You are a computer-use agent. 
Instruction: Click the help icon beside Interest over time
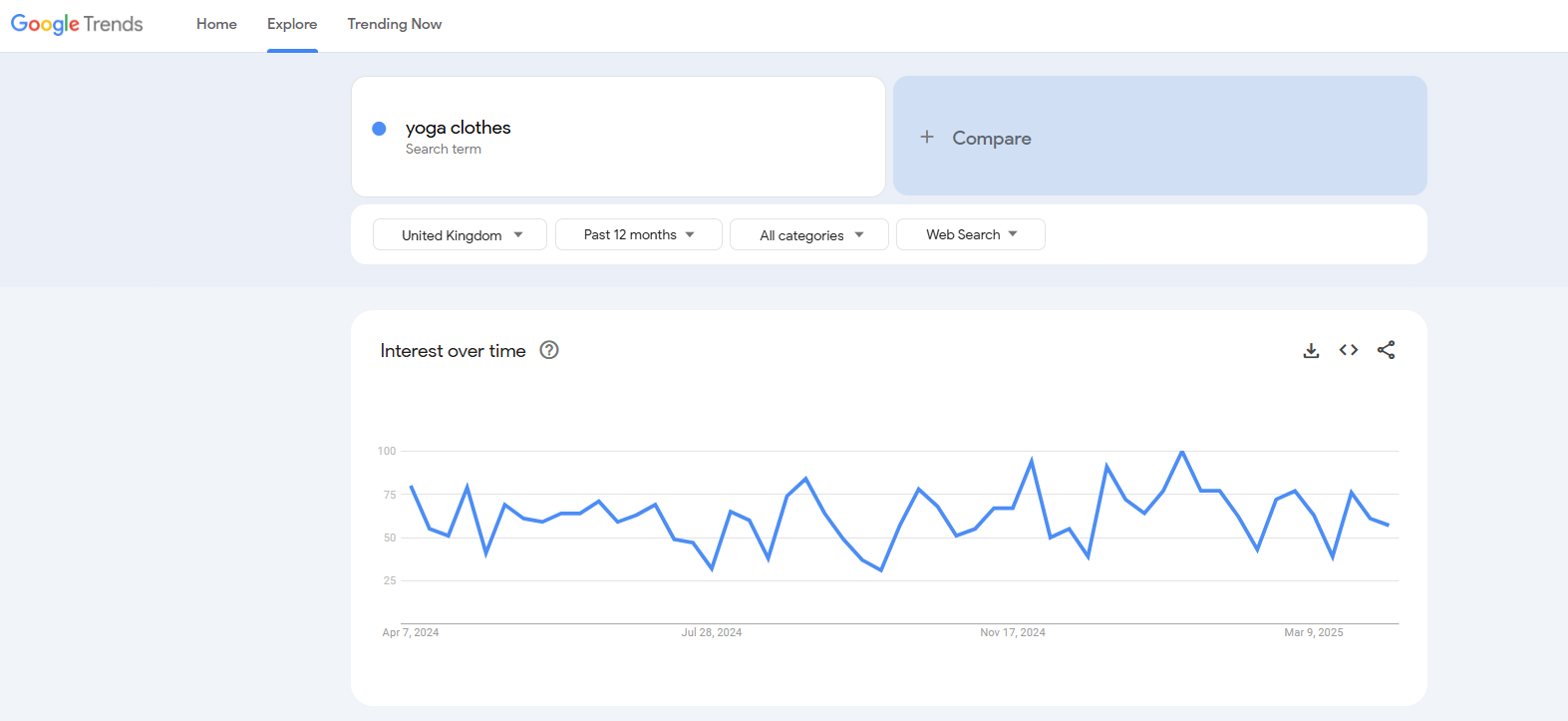click(549, 350)
